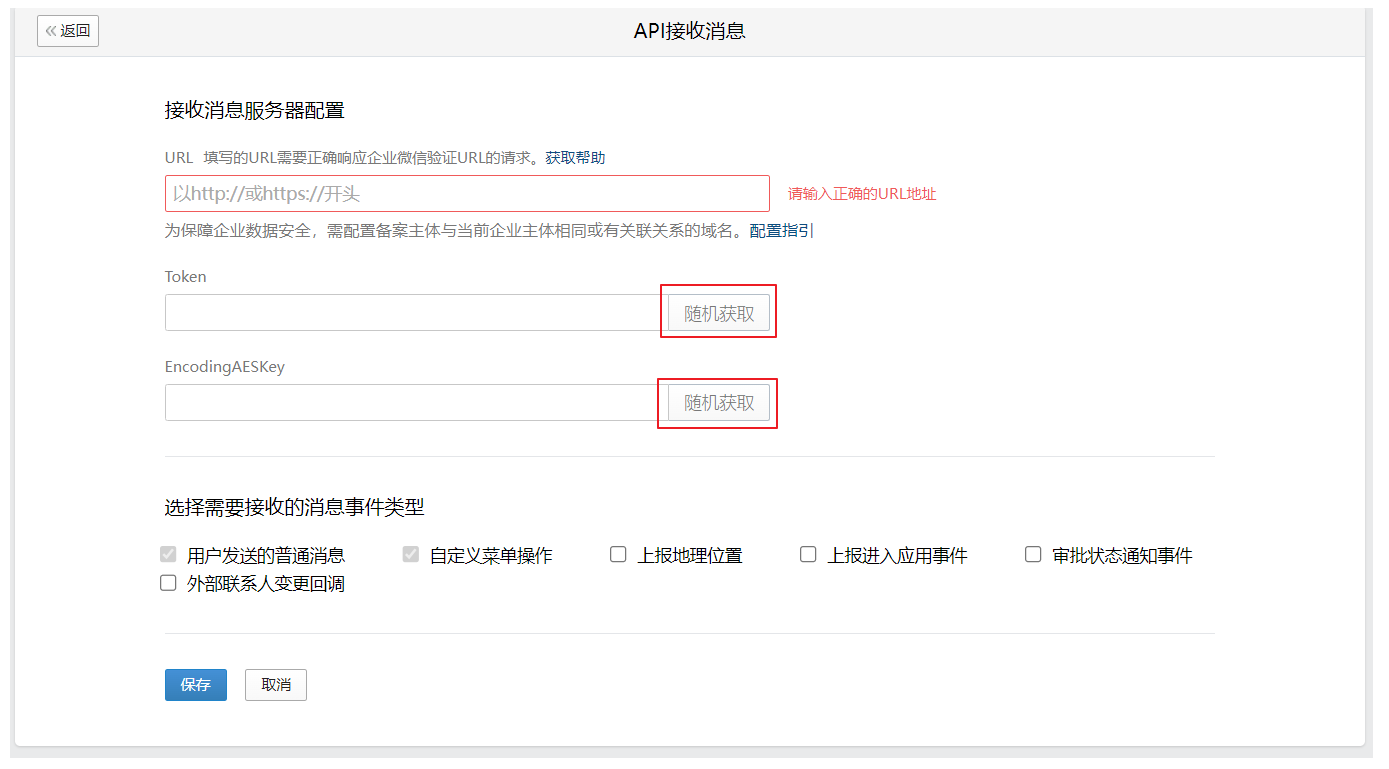Tick the 外部联系人变更回调 checkbox
This screenshot has height=769, width=1389.
pos(168,583)
